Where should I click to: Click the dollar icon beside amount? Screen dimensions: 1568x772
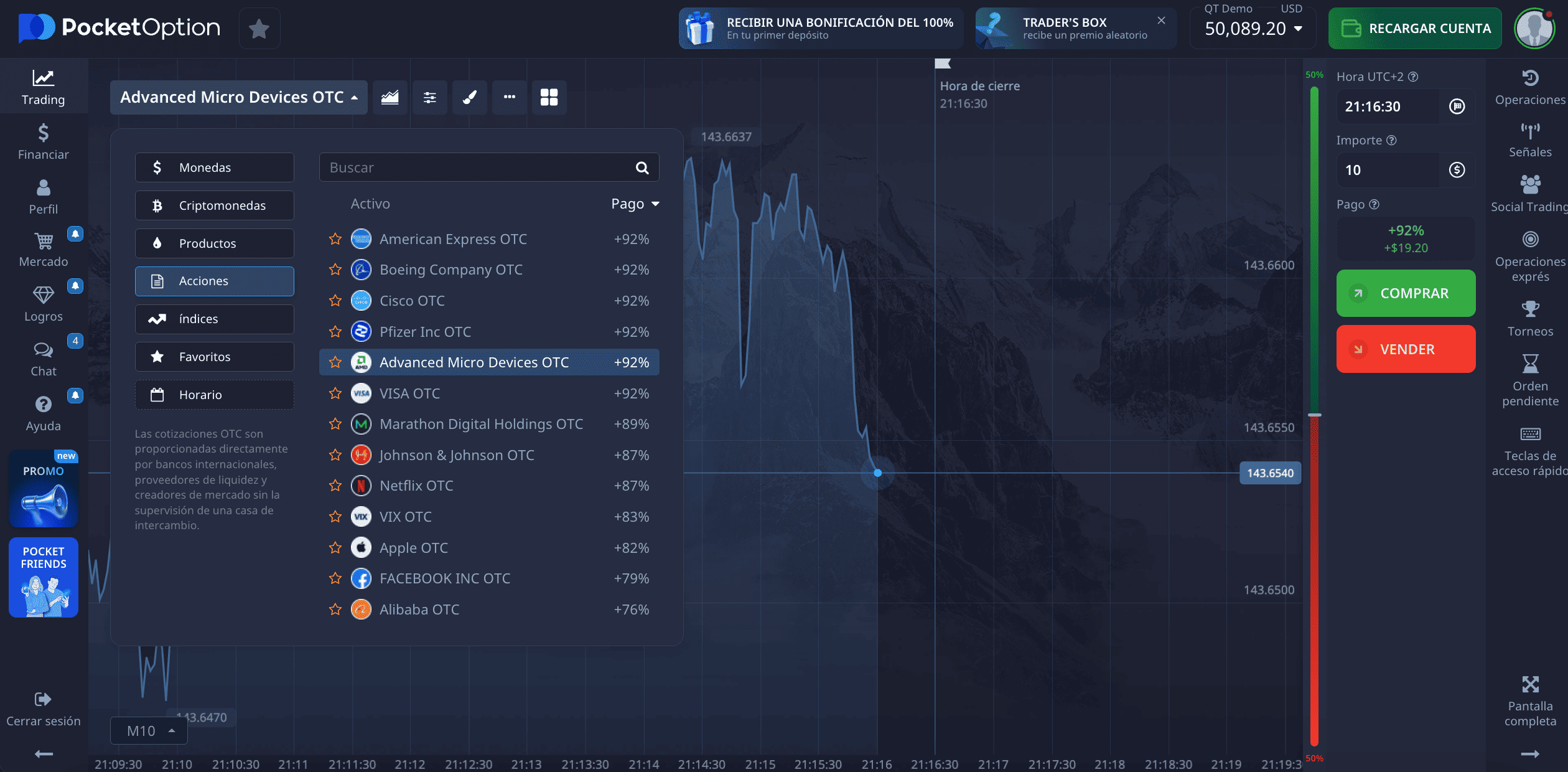tap(1457, 170)
